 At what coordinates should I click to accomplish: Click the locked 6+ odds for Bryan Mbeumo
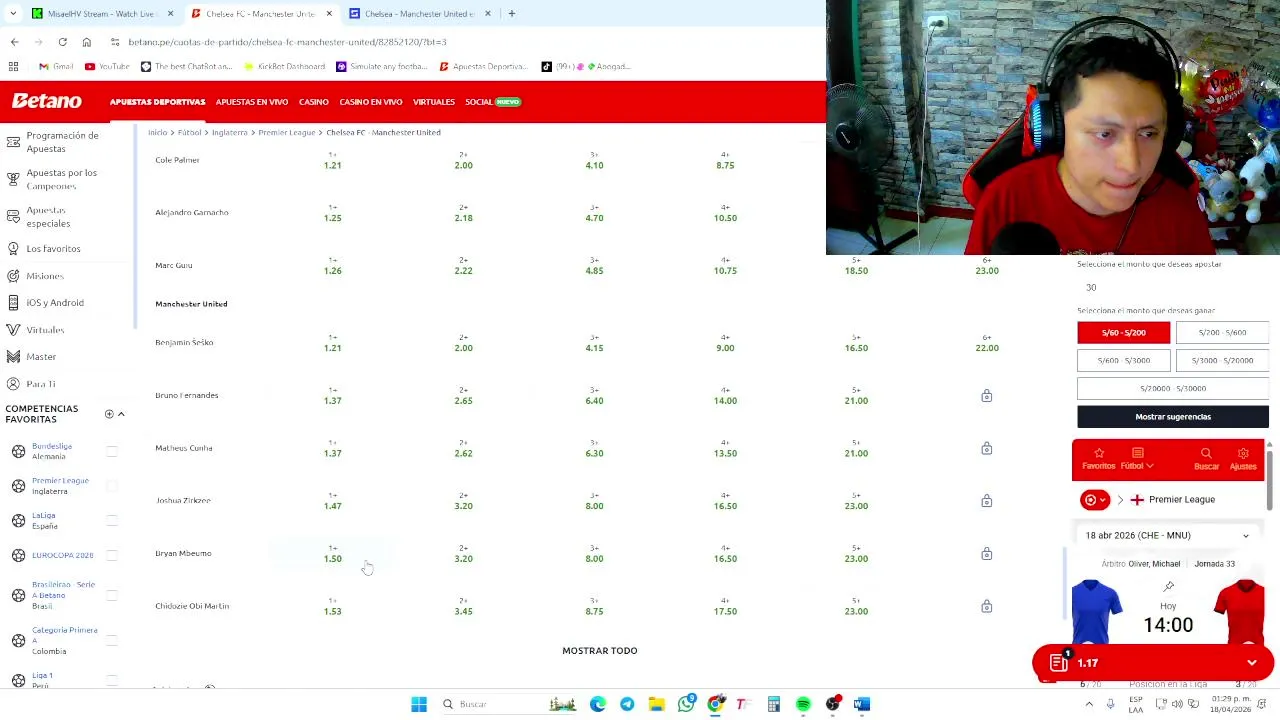[986, 554]
